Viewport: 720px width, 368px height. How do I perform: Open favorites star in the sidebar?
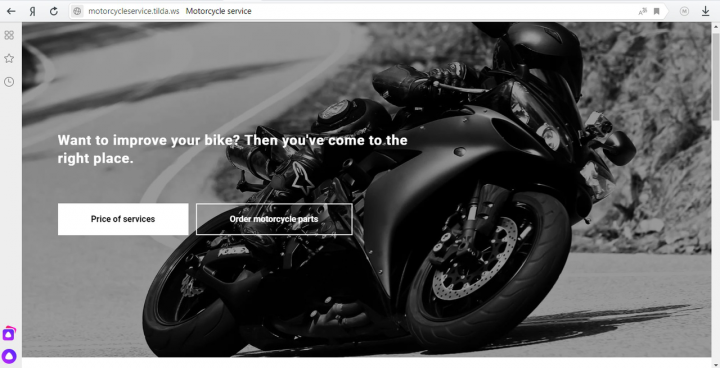9,58
